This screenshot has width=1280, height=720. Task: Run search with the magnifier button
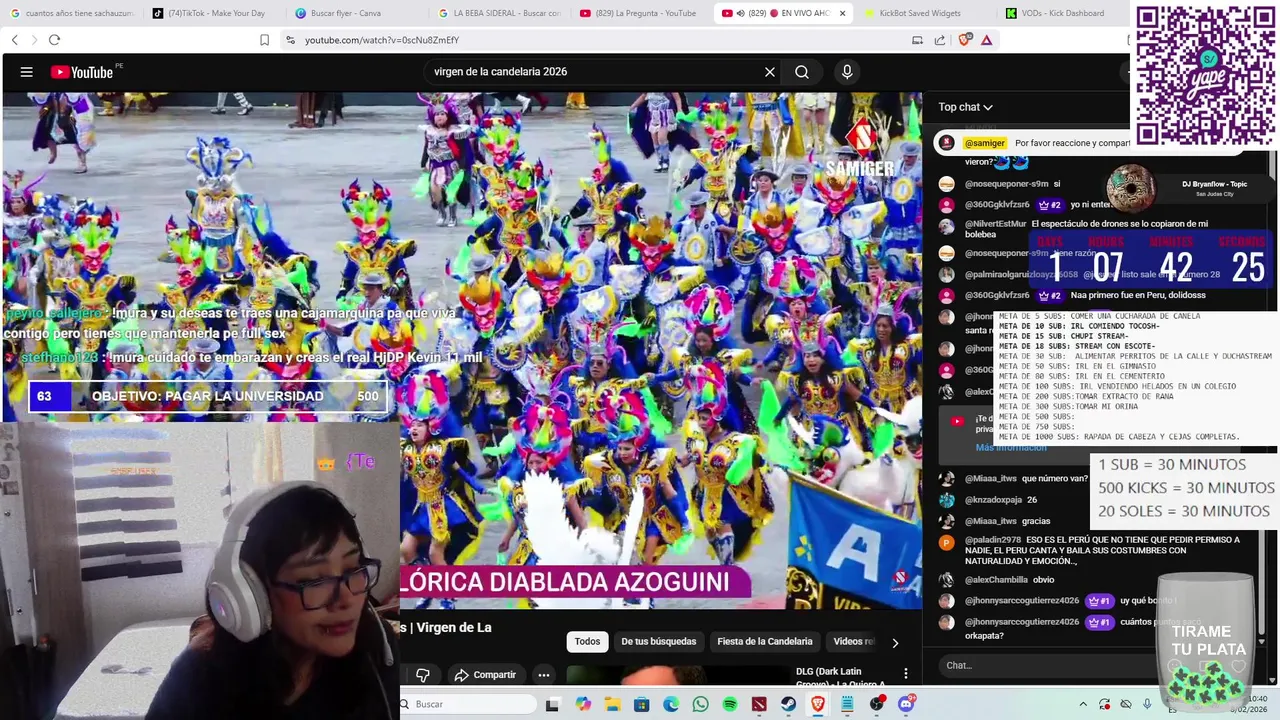coord(802,72)
